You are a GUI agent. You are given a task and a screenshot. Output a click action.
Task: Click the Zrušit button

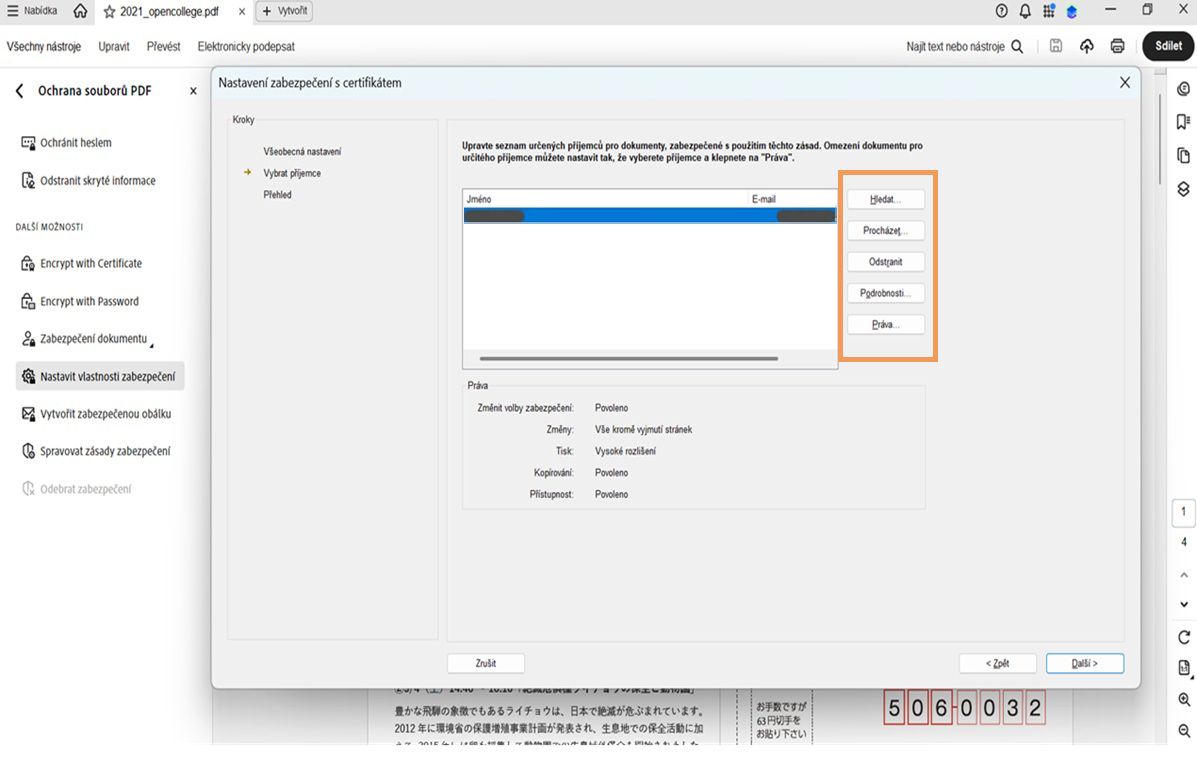(x=486, y=663)
